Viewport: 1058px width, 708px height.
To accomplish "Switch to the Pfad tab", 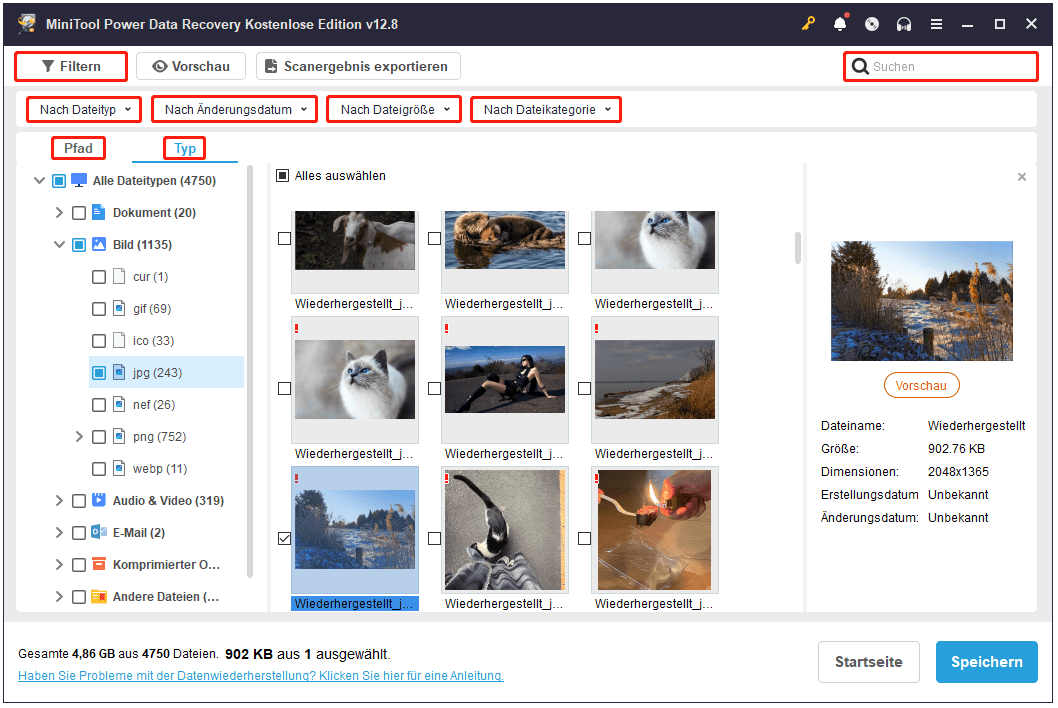I will tap(78, 147).
